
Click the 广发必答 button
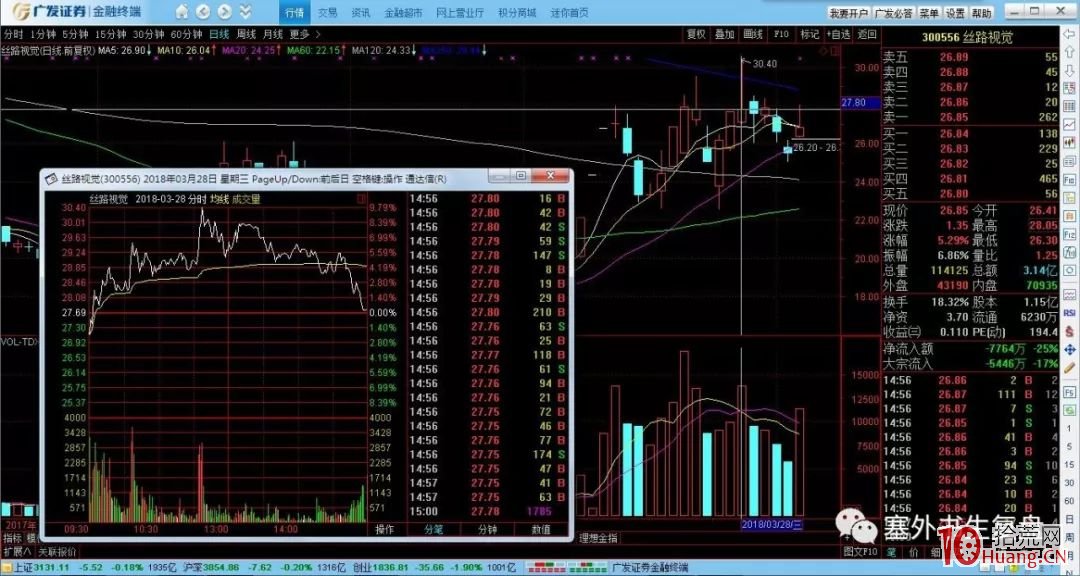point(893,13)
